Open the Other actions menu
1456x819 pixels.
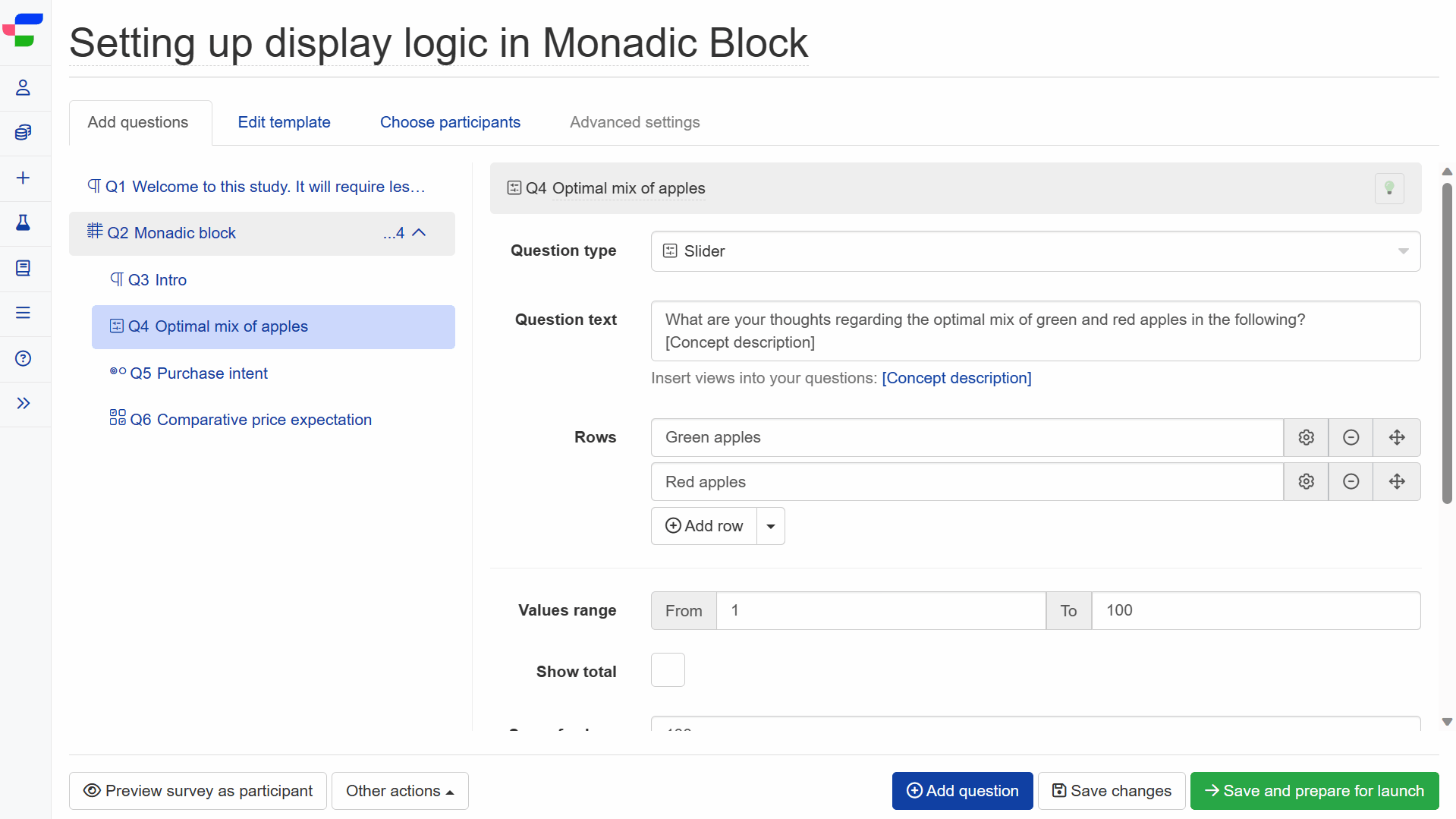pyautogui.click(x=400, y=791)
